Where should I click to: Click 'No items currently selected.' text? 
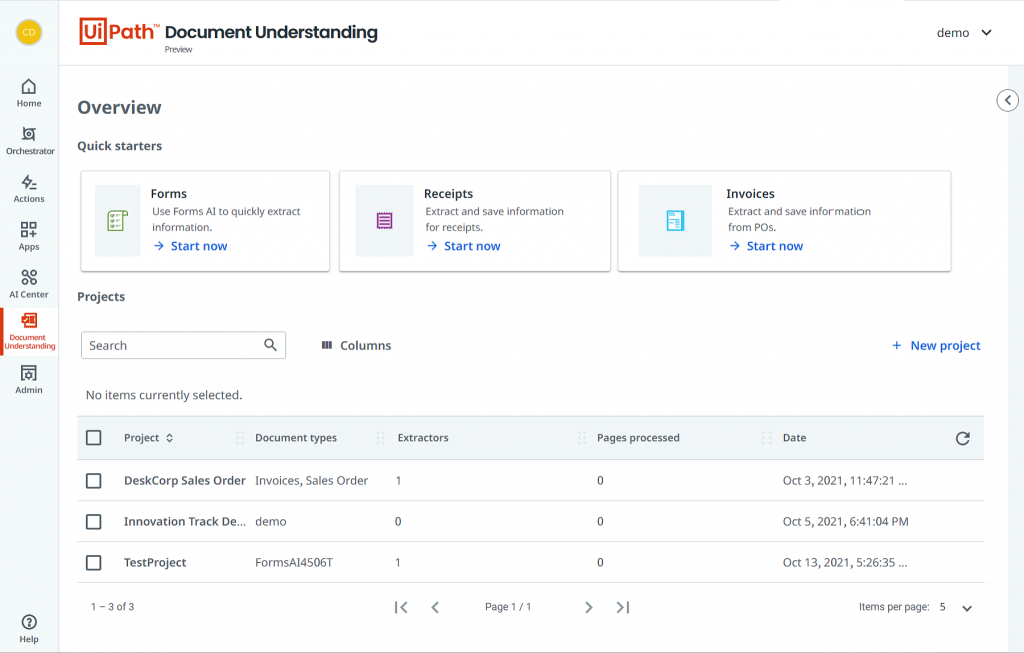click(164, 395)
